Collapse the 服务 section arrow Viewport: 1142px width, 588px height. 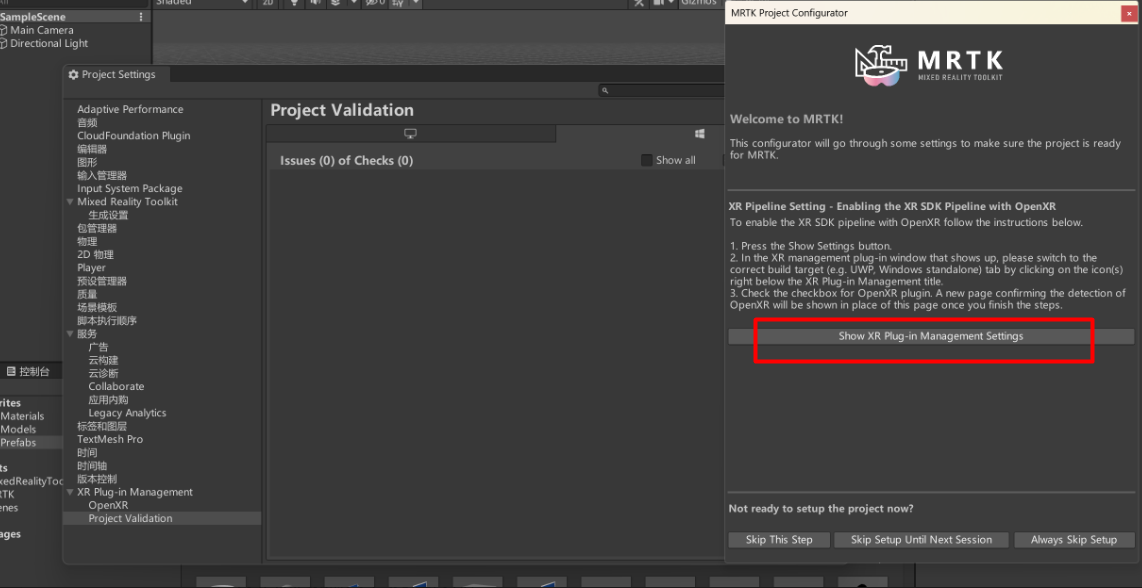coord(70,334)
